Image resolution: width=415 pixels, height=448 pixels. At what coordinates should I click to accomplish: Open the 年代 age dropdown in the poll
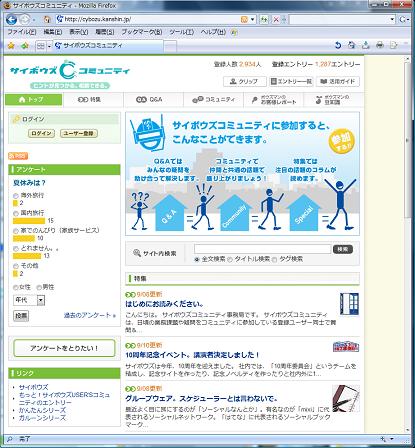coord(29,300)
